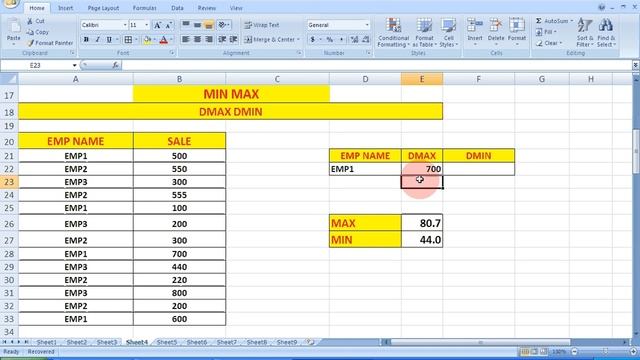Switch to the Page Layout ribbon tab
Viewport: 640px width, 360px height.
103,8
